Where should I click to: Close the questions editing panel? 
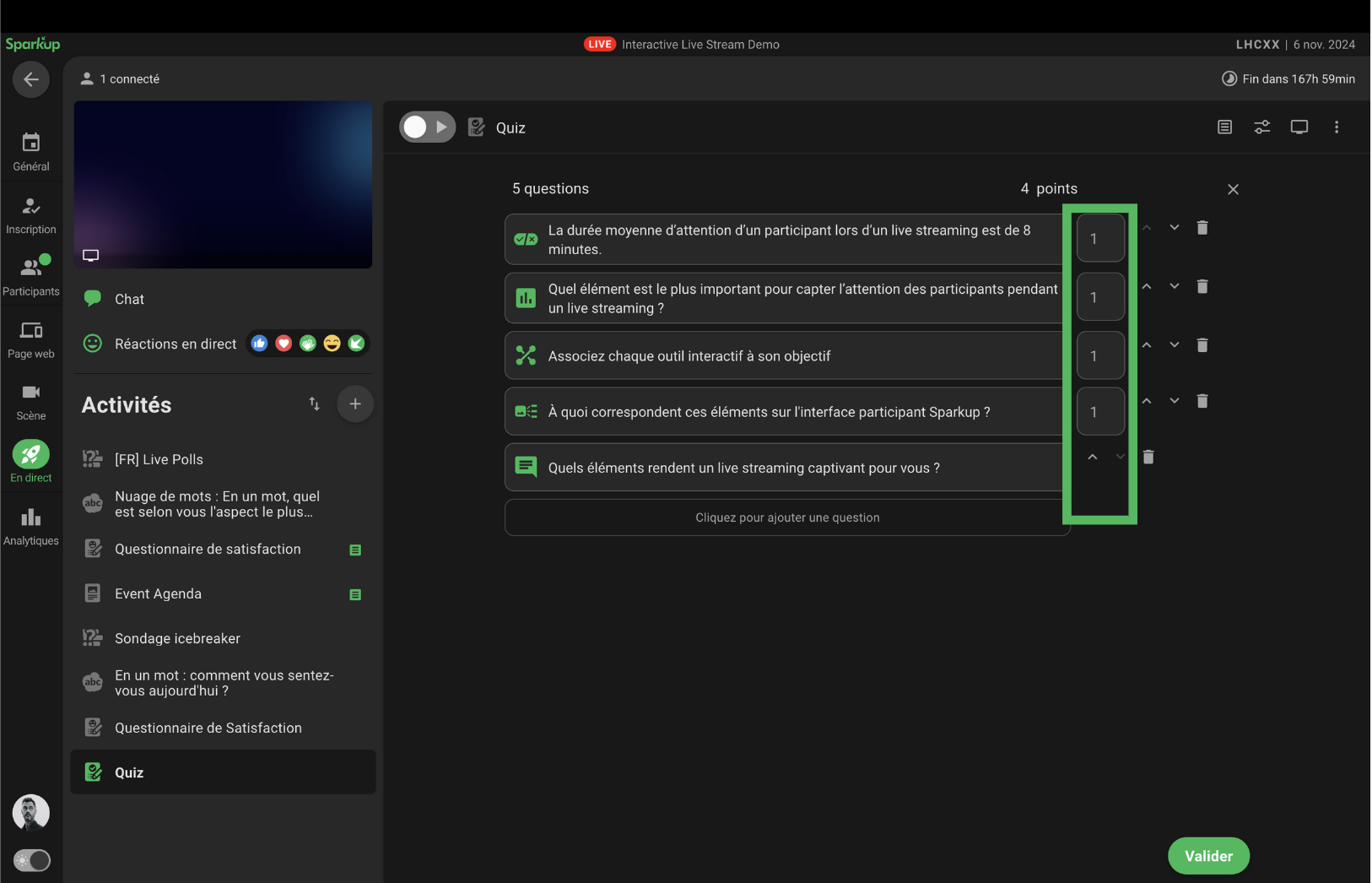tap(1233, 190)
